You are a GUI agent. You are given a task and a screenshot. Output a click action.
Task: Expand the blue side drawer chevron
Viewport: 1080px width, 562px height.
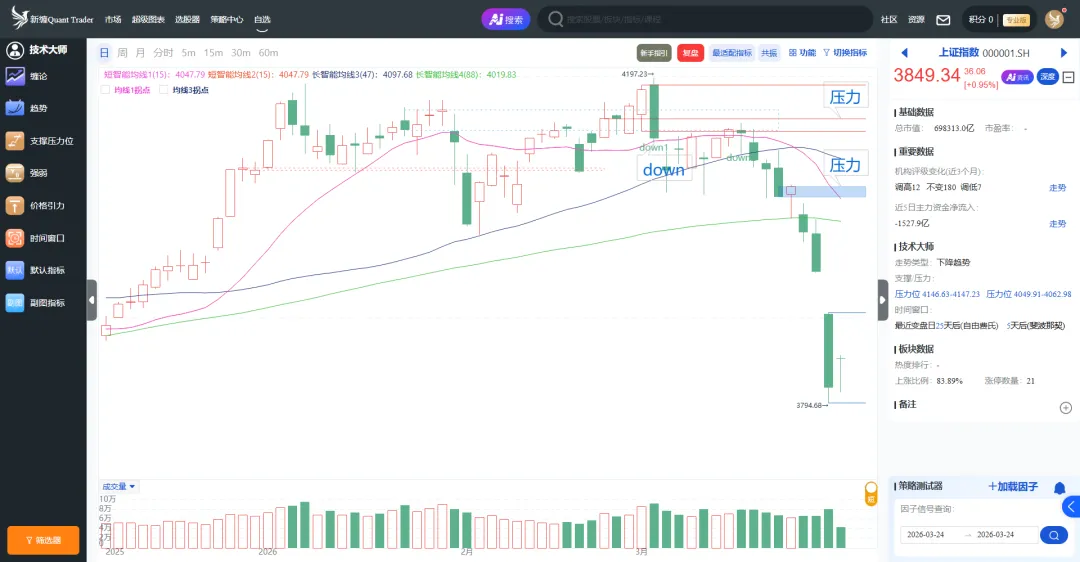[x=1071, y=507]
